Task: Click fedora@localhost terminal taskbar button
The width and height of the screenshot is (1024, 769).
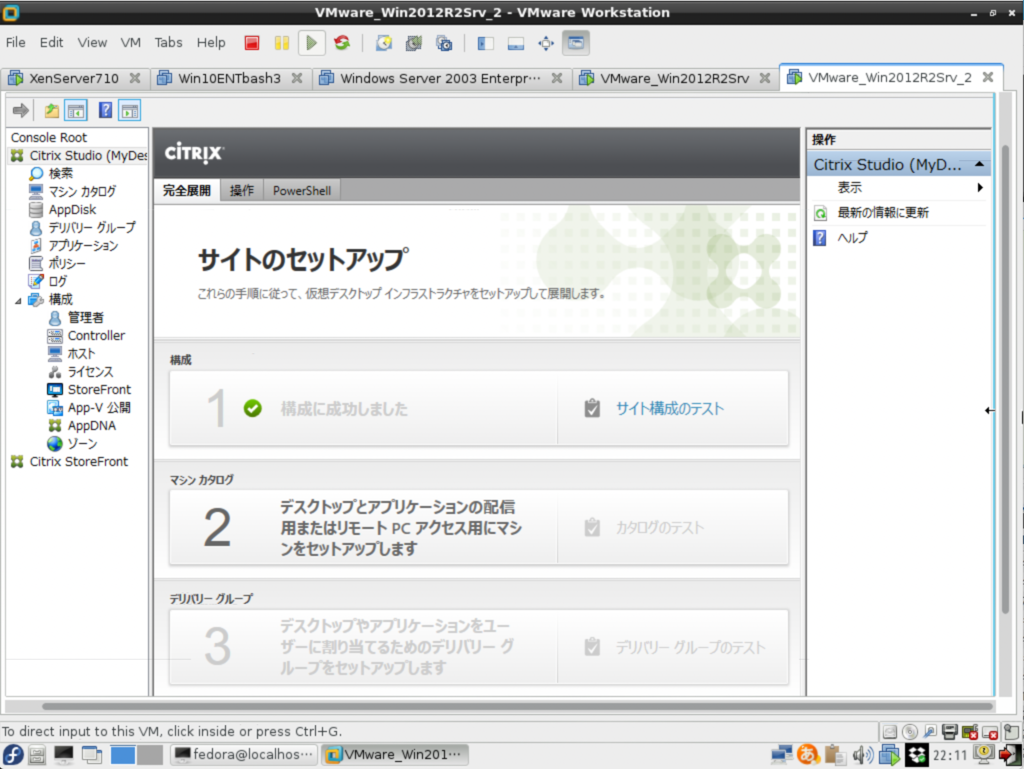Action: [244, 755]
